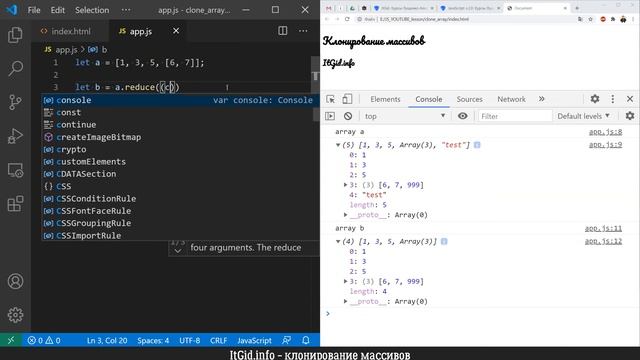Select the Console tab in DevTools

tap(429, 99)
